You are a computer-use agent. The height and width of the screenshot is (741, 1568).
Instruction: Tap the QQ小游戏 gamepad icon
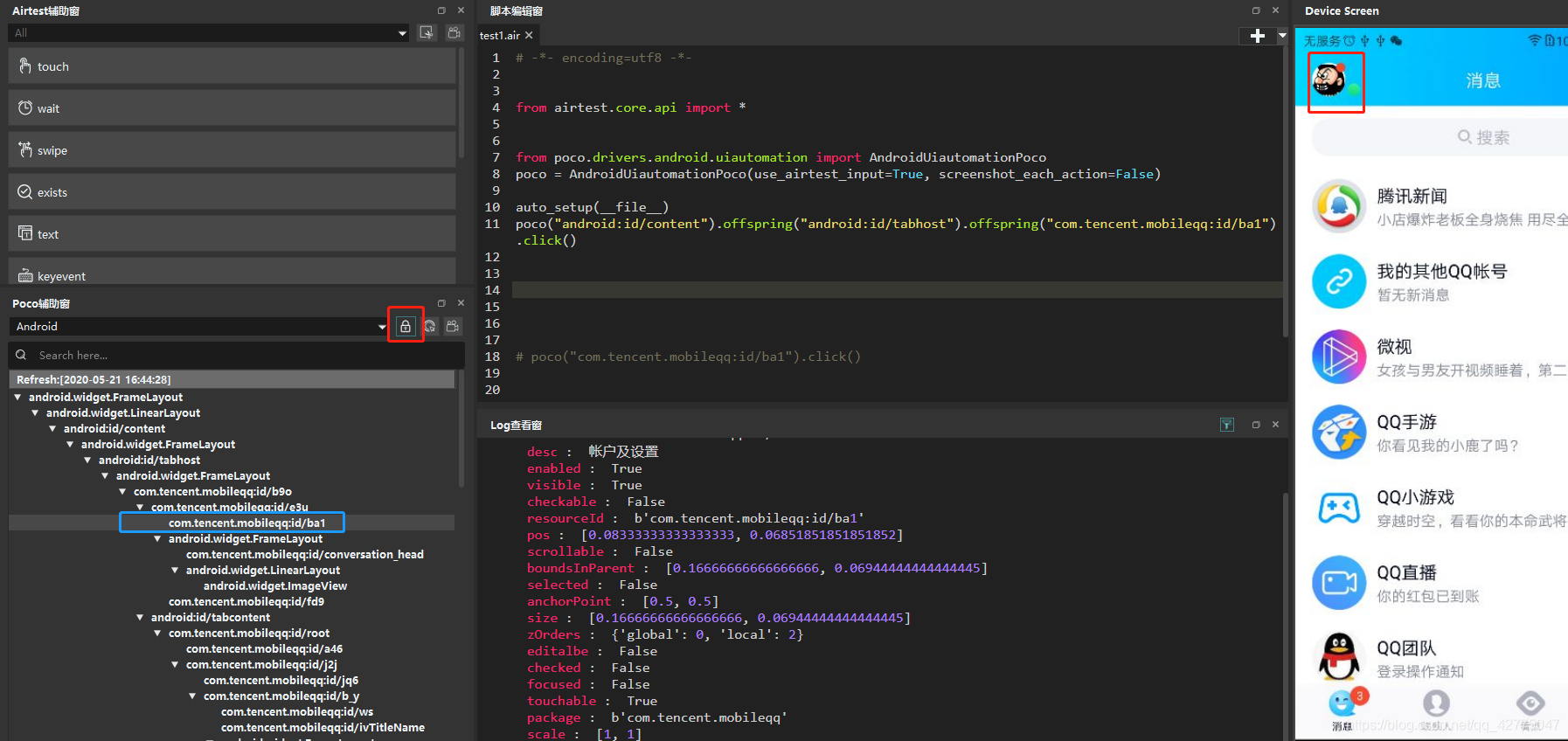point(1339,507)
